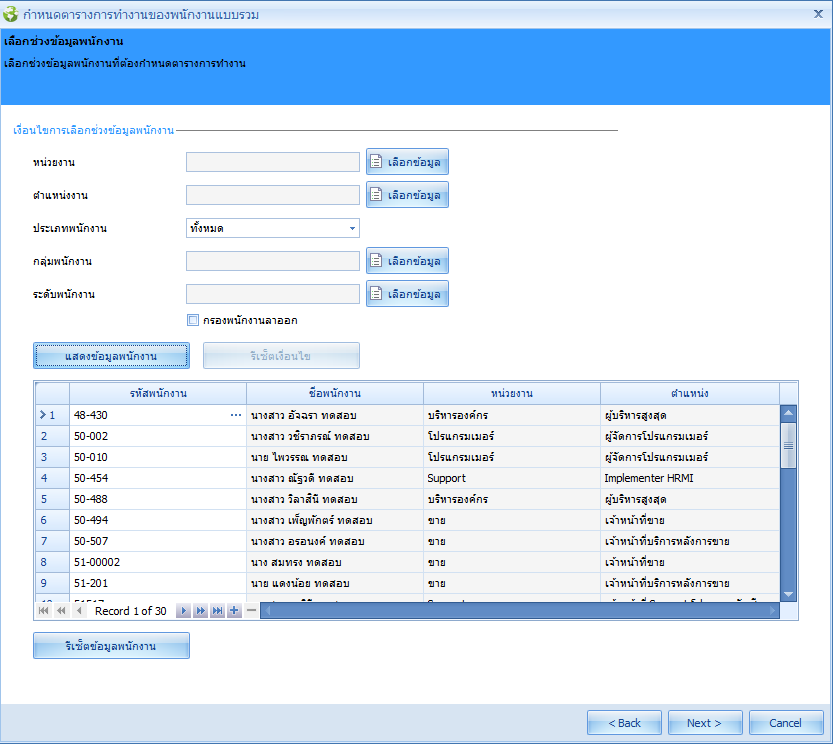833x745 pixels.
Task: Click ตำแหน่งงาน input field
Action: (273, 195)
